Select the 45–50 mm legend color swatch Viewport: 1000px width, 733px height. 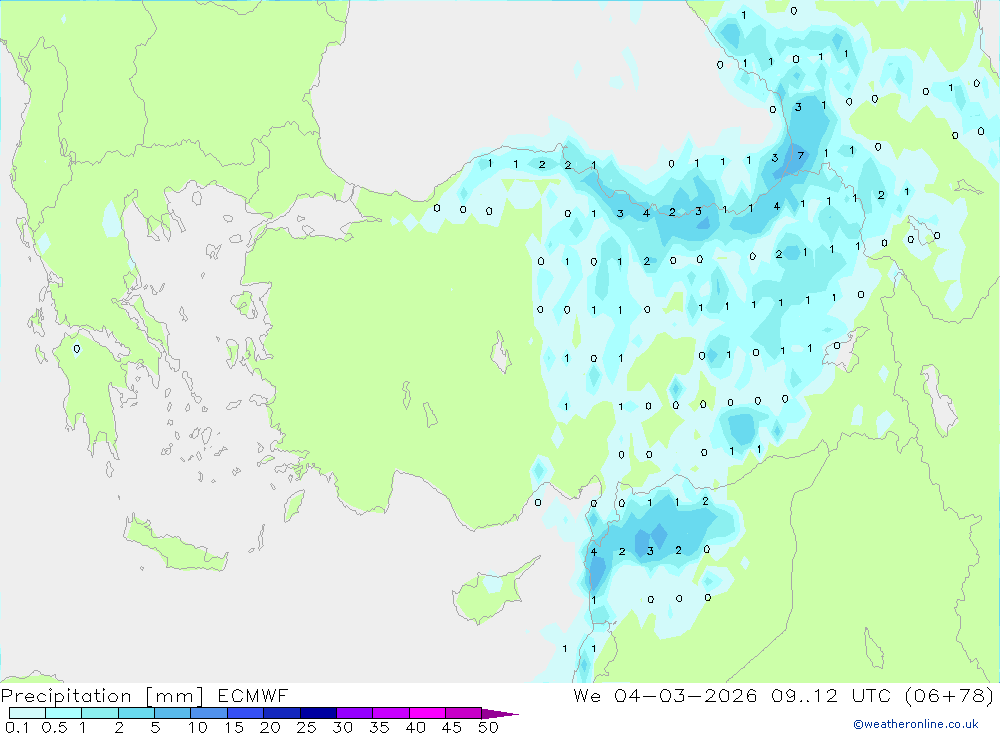point(463,713)
